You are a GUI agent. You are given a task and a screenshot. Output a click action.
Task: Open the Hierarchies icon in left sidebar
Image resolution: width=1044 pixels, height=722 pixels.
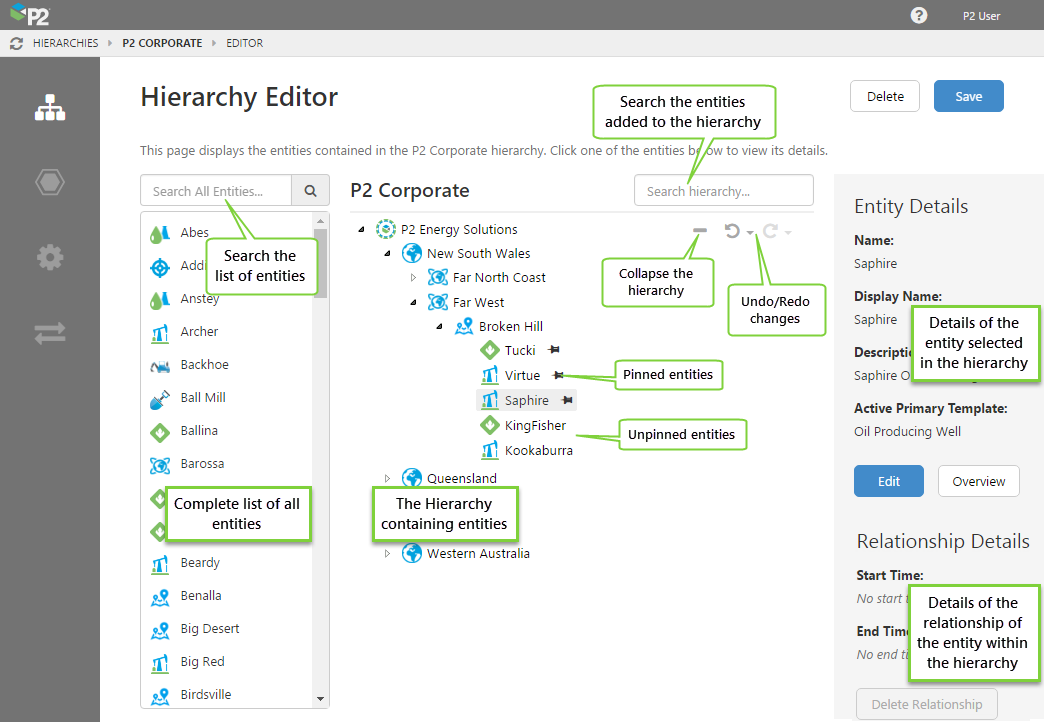tap(50, 108)
